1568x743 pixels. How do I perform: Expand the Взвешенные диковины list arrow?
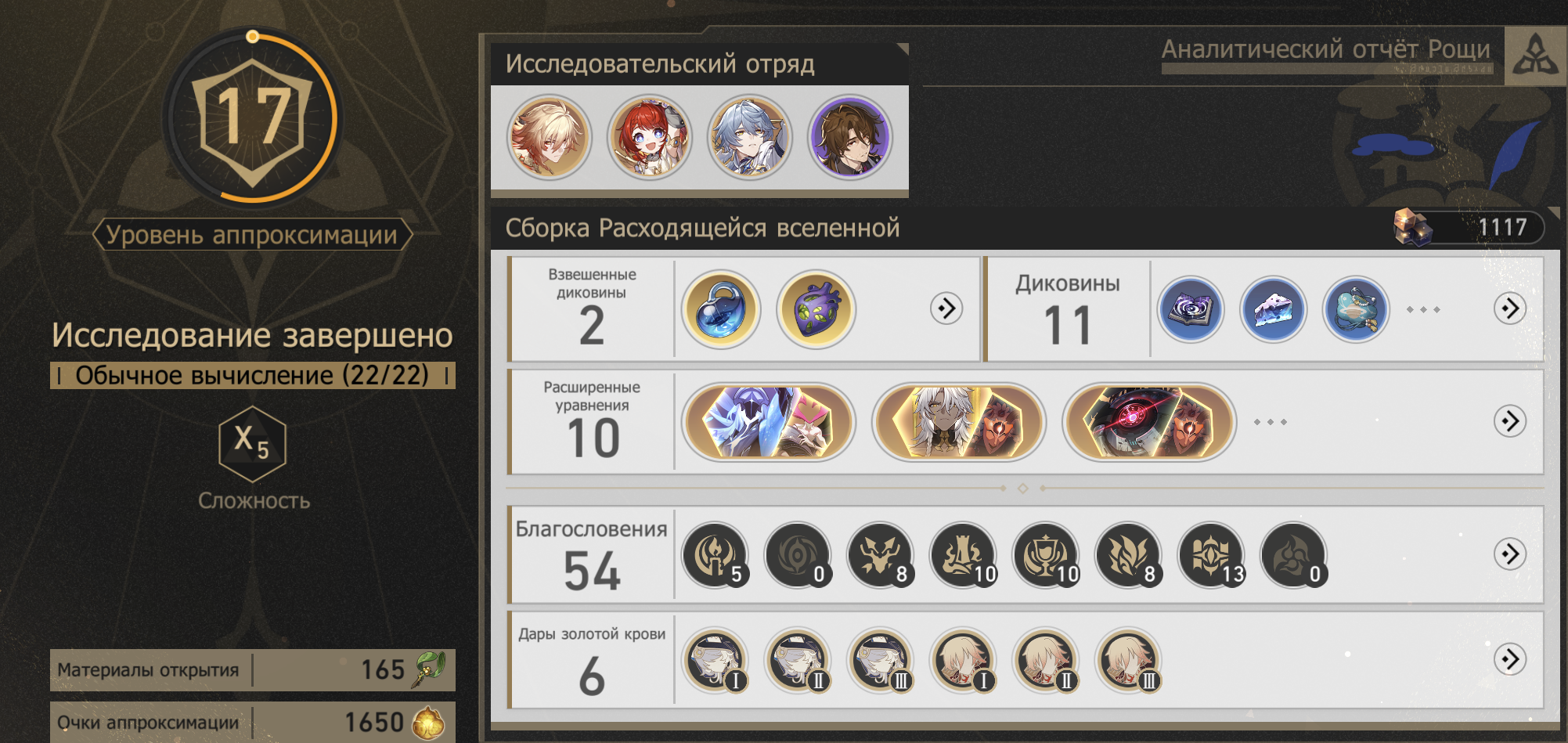coord(946,308)
